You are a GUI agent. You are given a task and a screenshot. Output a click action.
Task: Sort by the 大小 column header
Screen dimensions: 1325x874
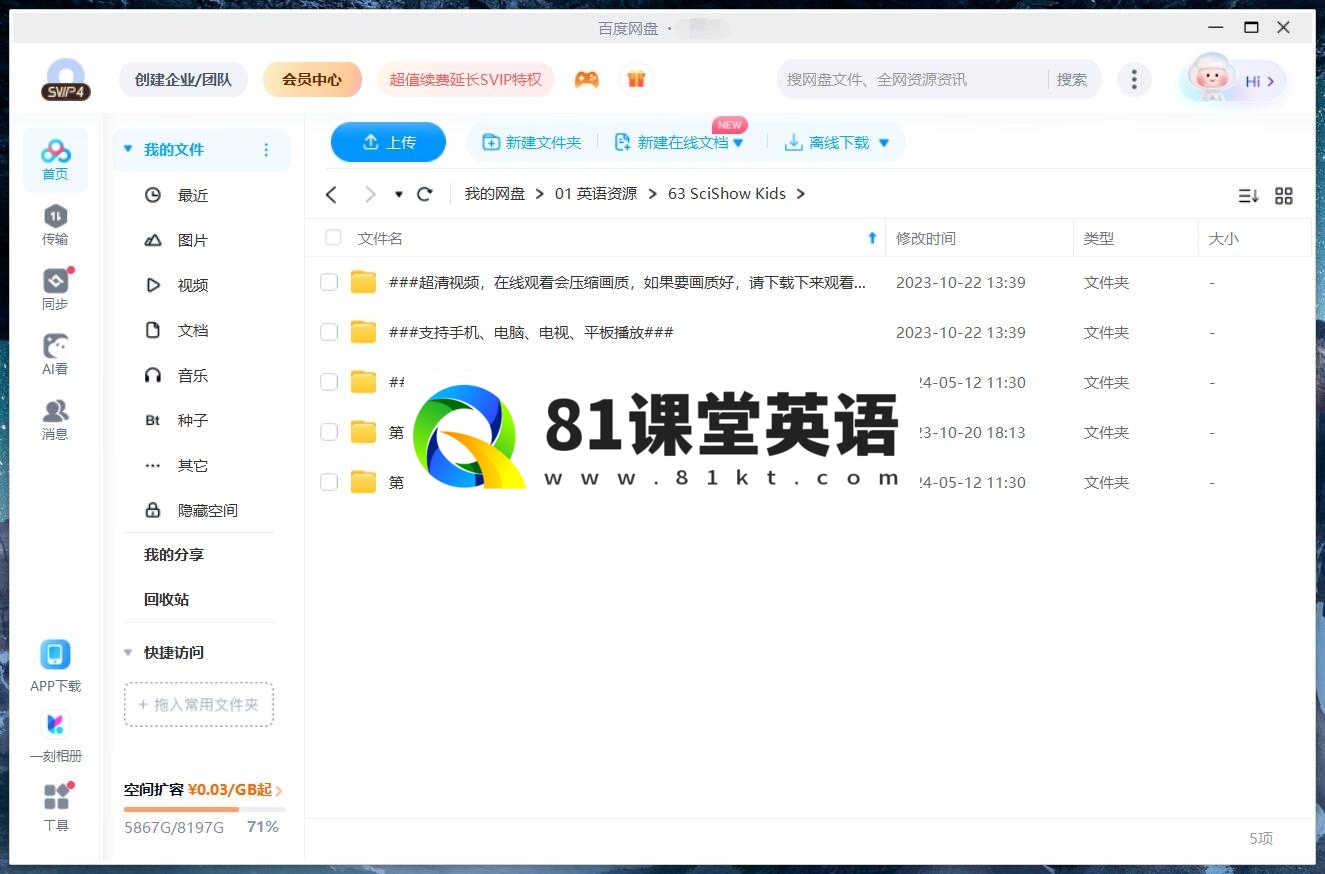pyautogui.click(x=1224, y=238)
